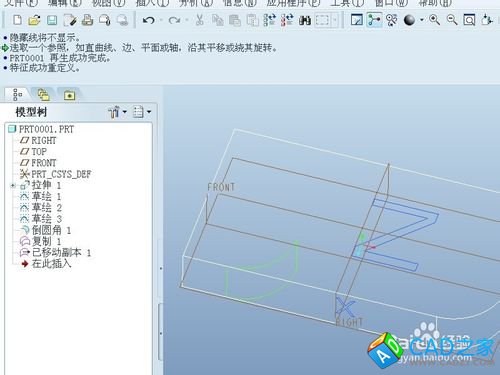Click the Zoom Out magnifier
The height and width of the screenshot is (375, 500).
coord(452,20)
